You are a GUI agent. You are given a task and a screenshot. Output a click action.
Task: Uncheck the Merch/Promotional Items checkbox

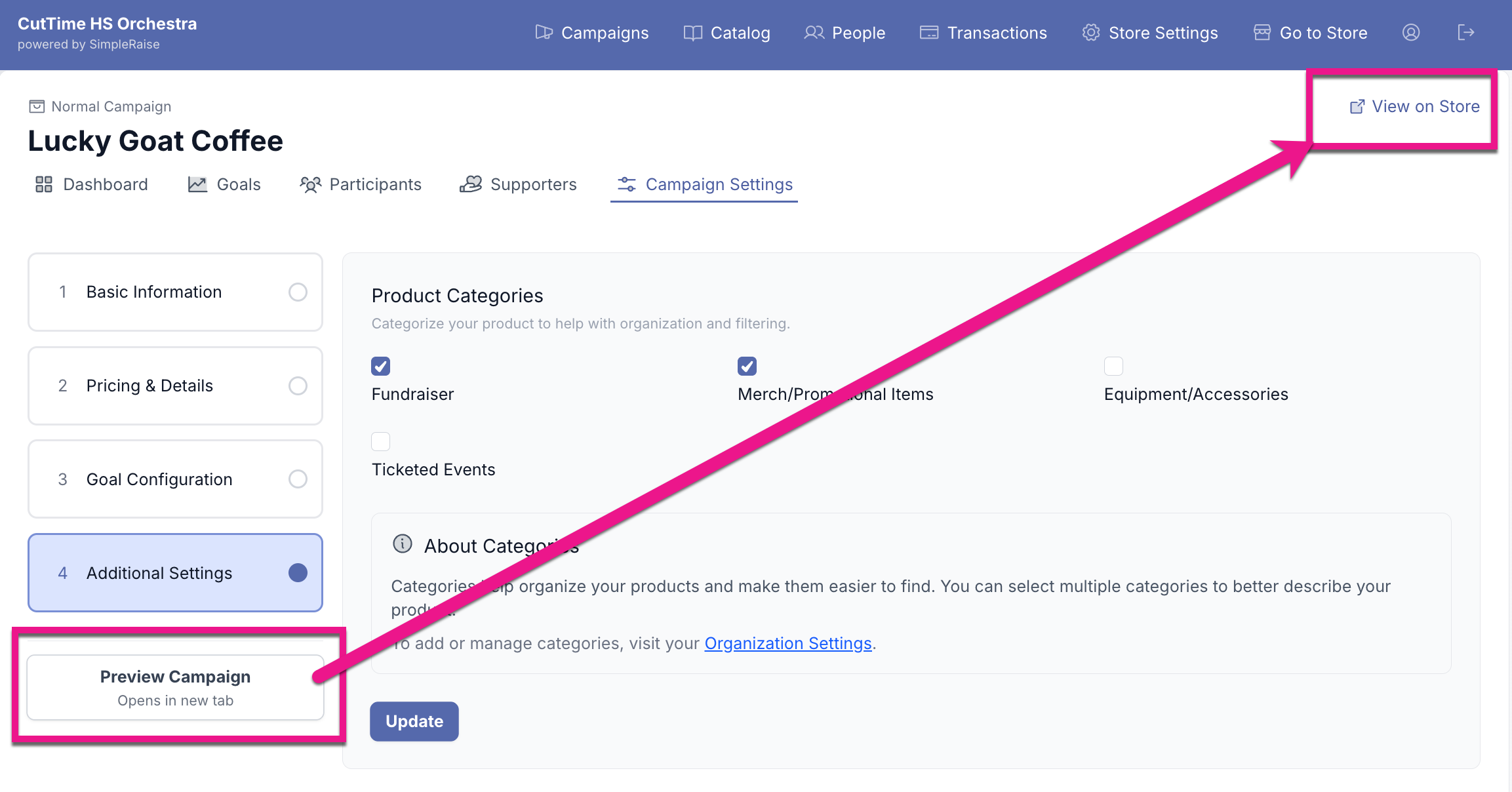coord(747,366)
